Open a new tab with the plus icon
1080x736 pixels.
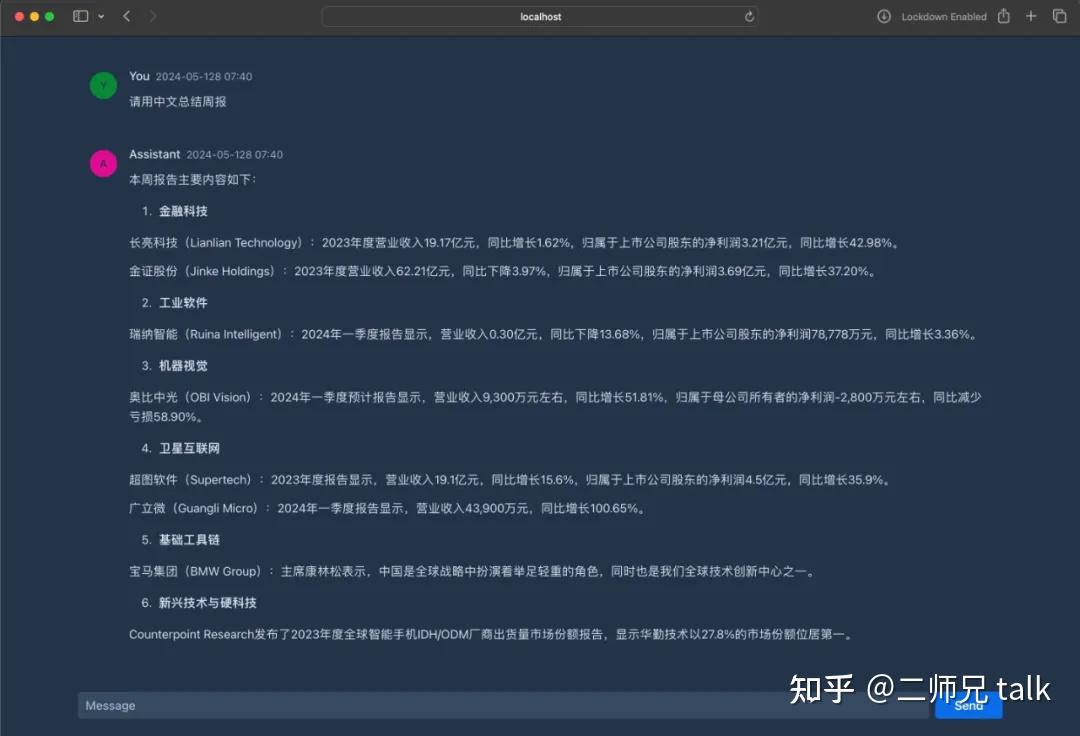1031,16
